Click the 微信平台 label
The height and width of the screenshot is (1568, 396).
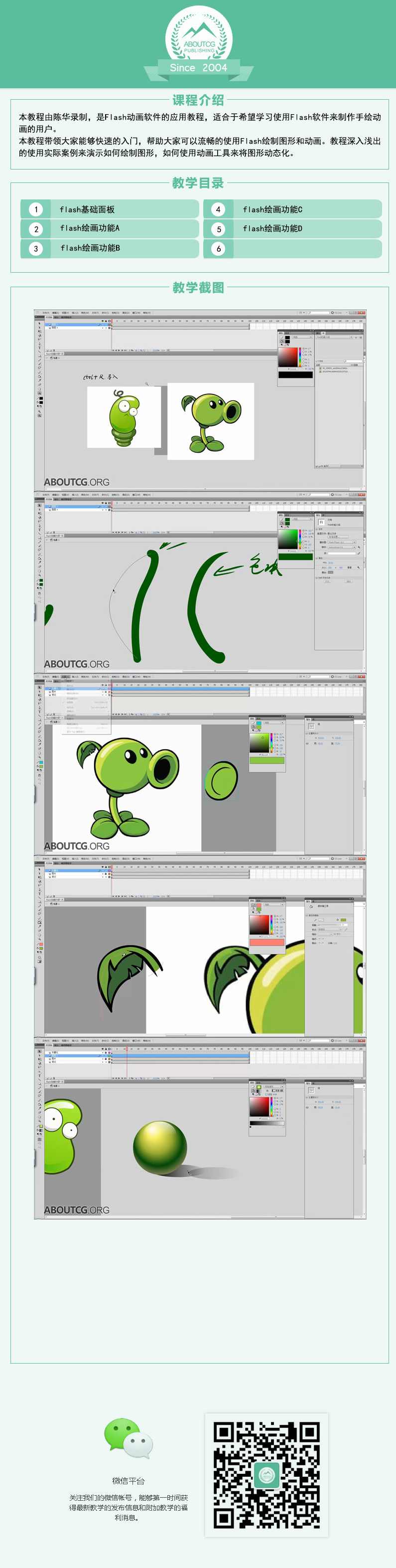pos(129,1481)
